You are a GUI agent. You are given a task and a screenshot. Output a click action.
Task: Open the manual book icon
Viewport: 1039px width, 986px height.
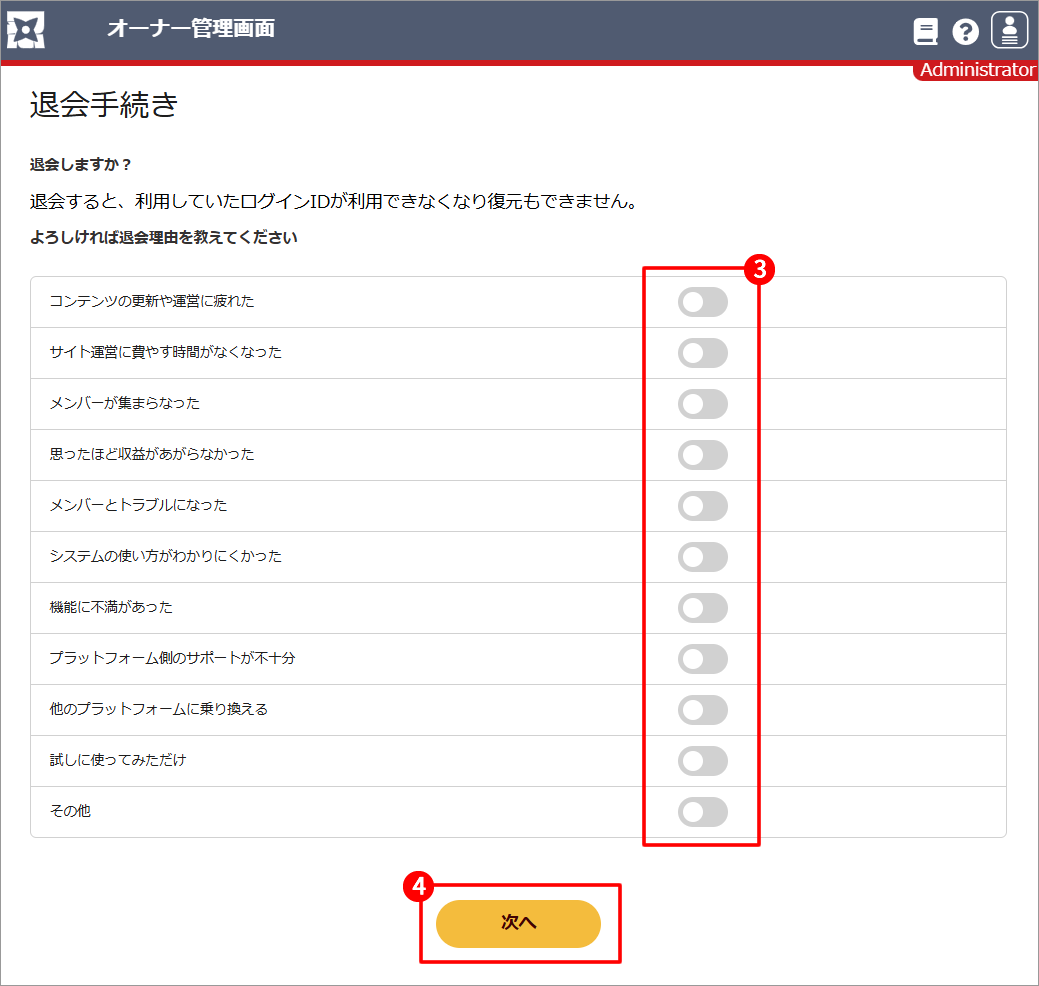click(x=925, y=32)
